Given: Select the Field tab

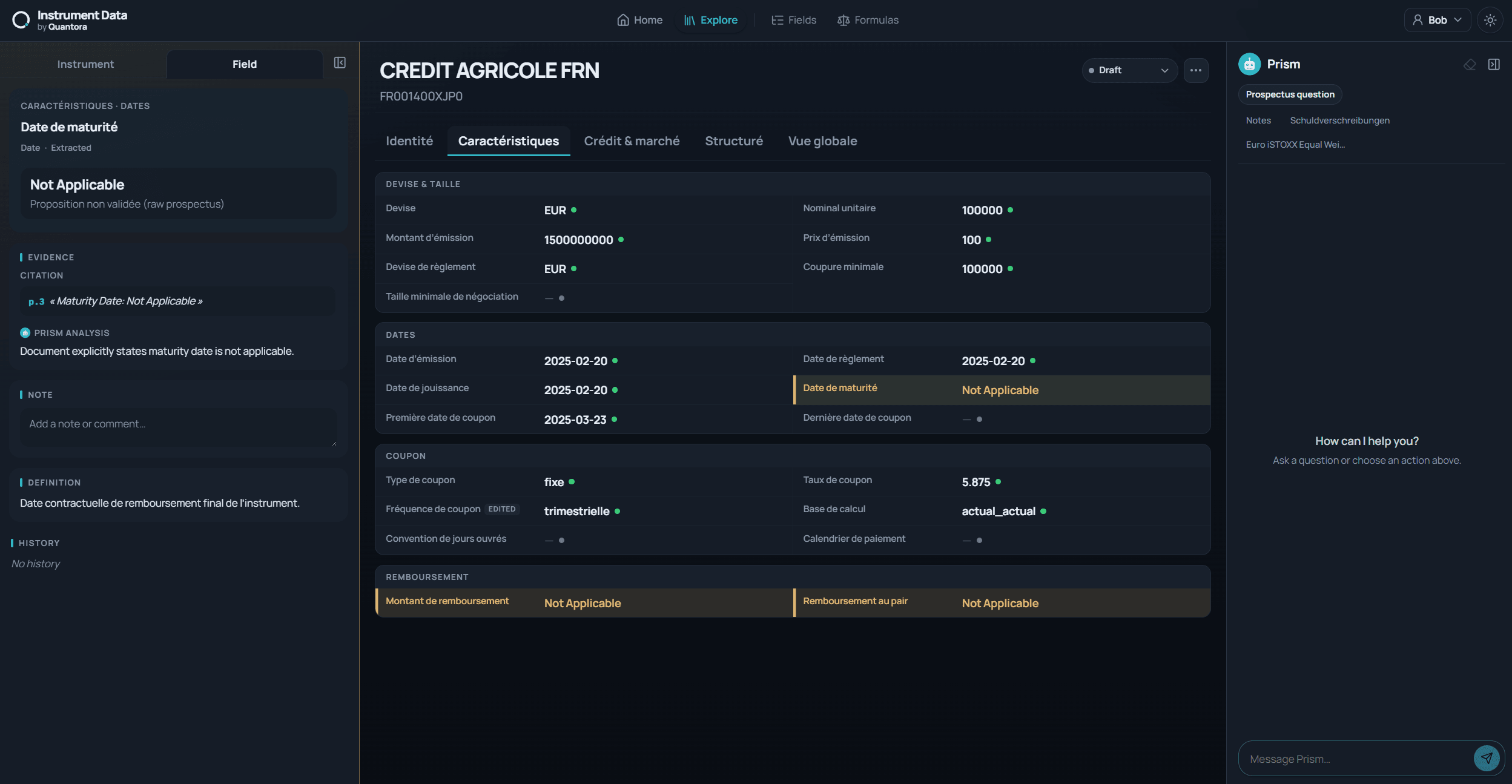Looking at the screenshot, I should point(245,64).
